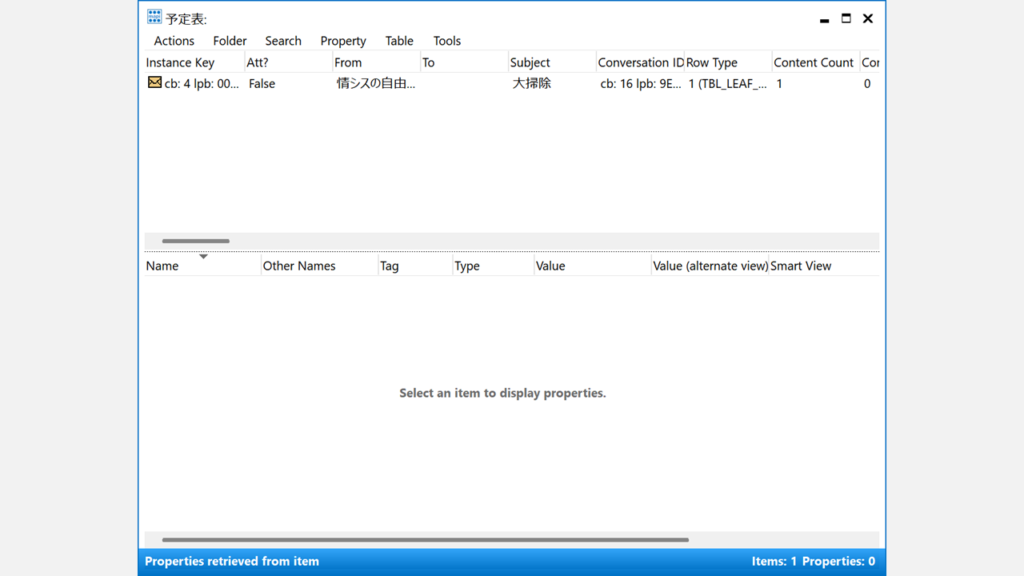Open the Property menu
Screen dimensions: 1024x576
pyautogui.click(x=343, y=41)
